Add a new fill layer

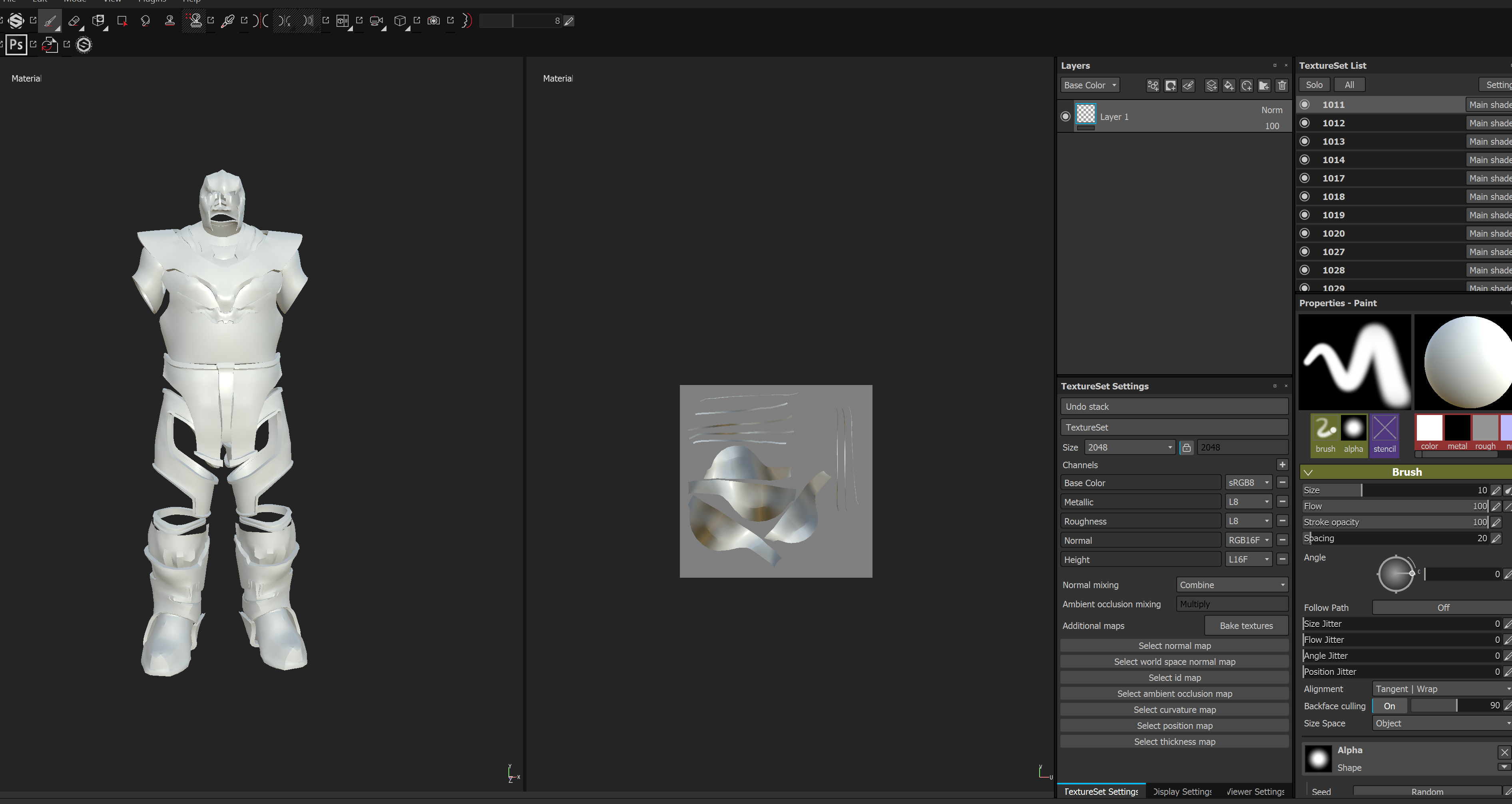[1229, 86]
